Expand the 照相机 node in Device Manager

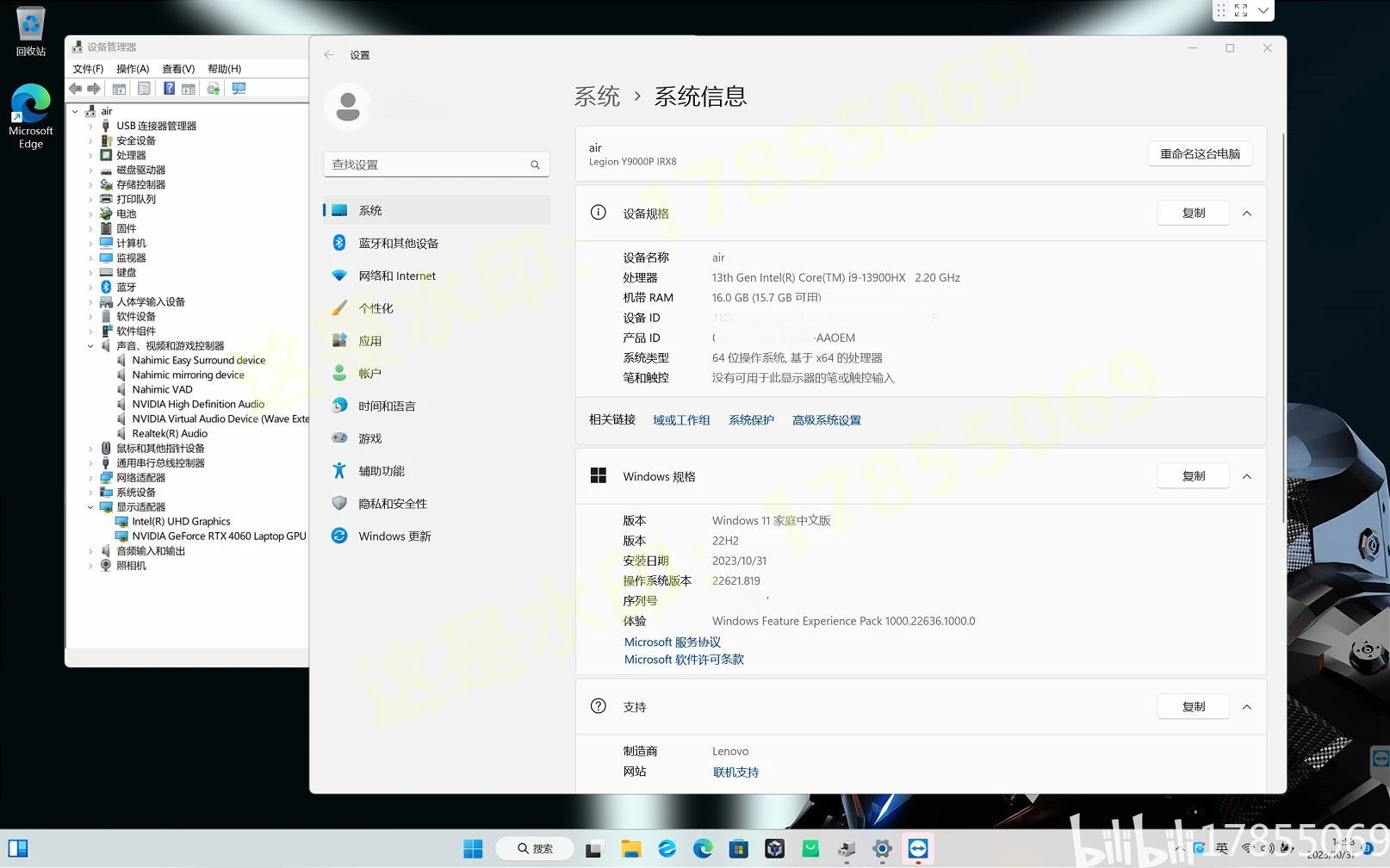point(90,566)
